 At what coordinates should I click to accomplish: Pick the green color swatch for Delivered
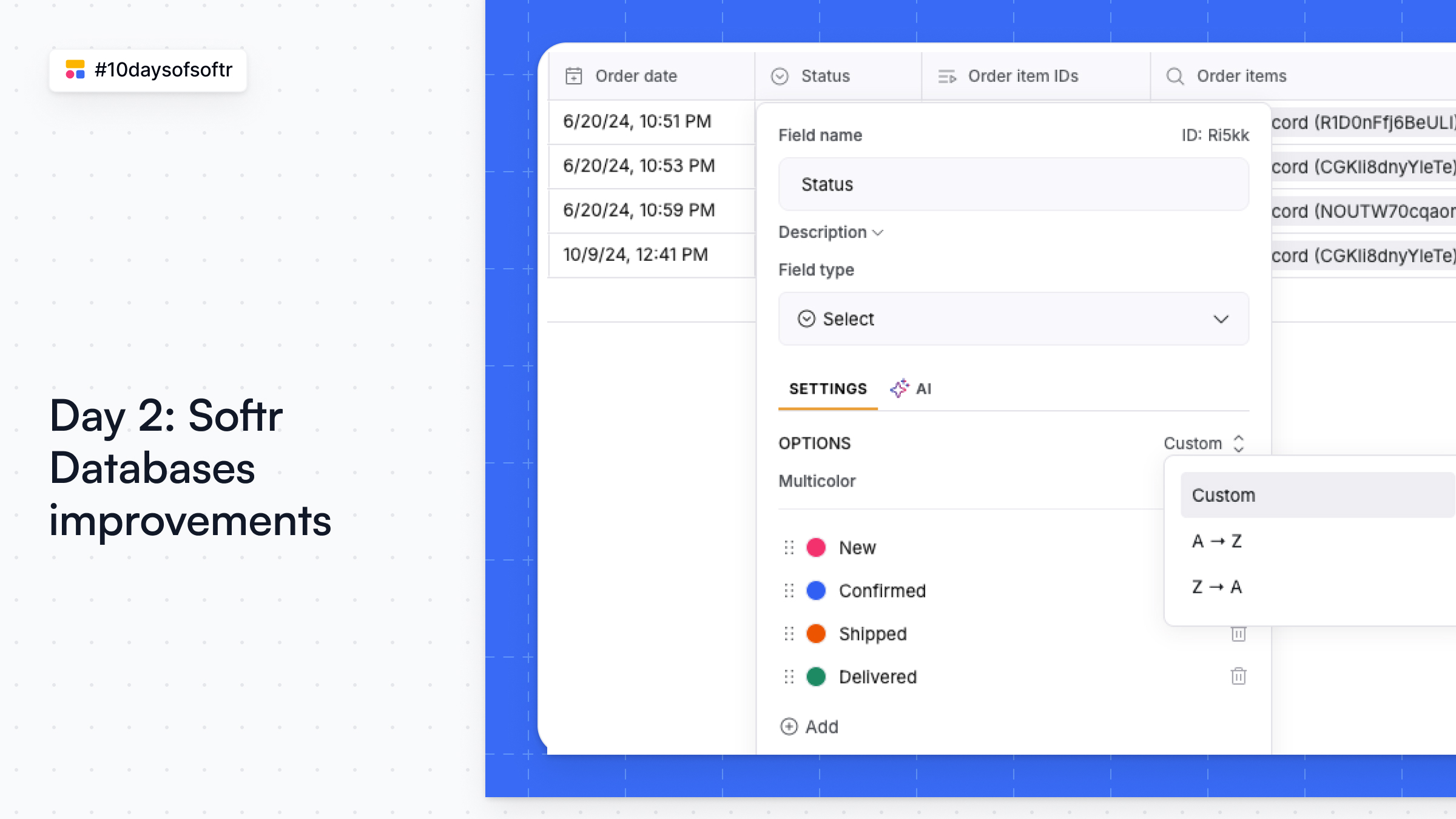coord(816,677)
